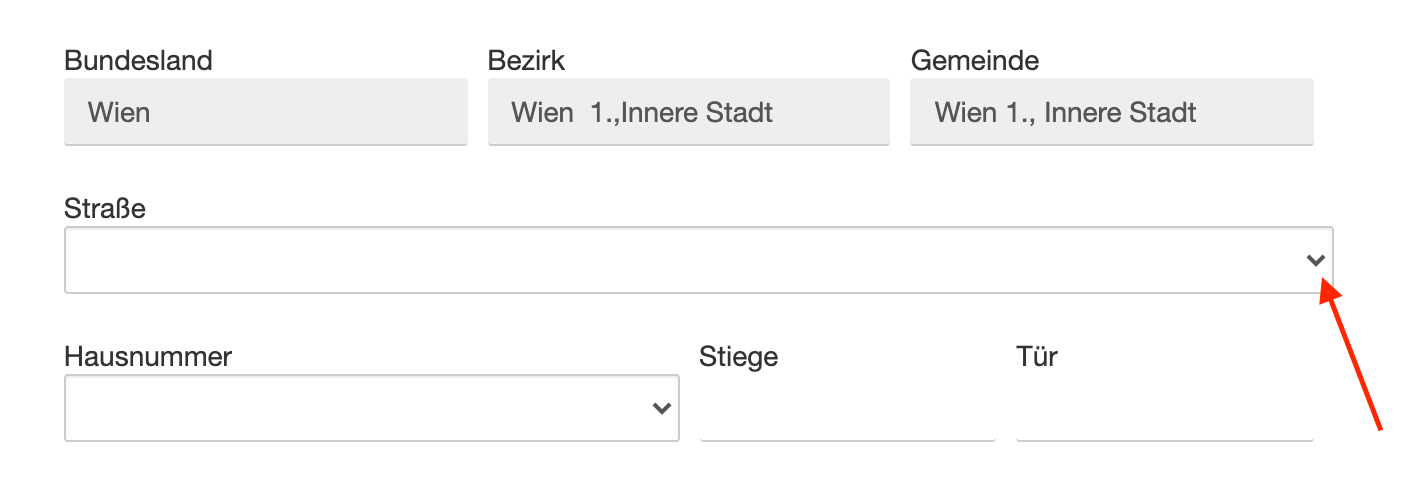Select the 'Wien 1., Innere Stadt' Gemeinde text

pyautogui.click(x=1065, y=112)
